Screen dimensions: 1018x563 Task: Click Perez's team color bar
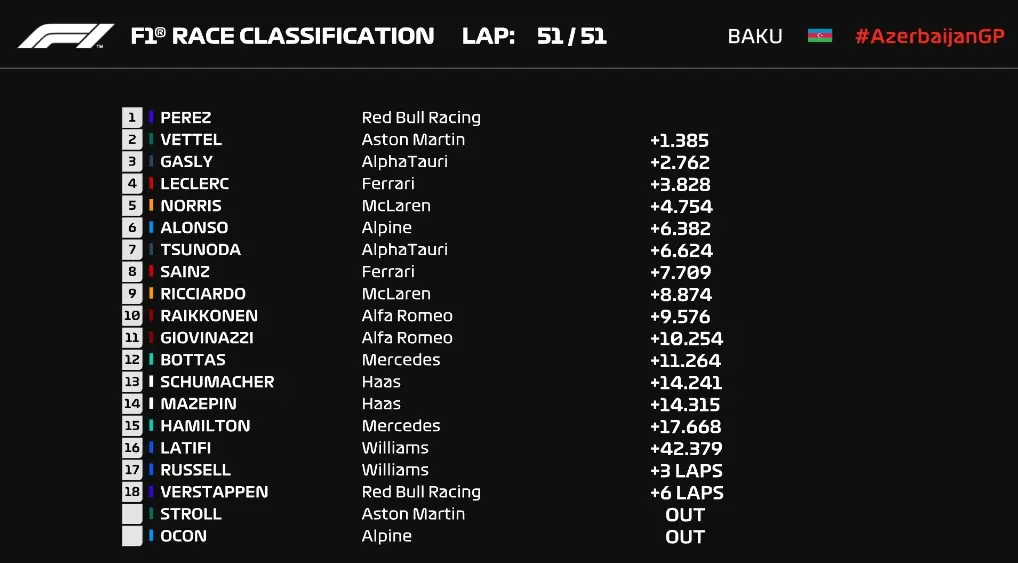[151, 118]
